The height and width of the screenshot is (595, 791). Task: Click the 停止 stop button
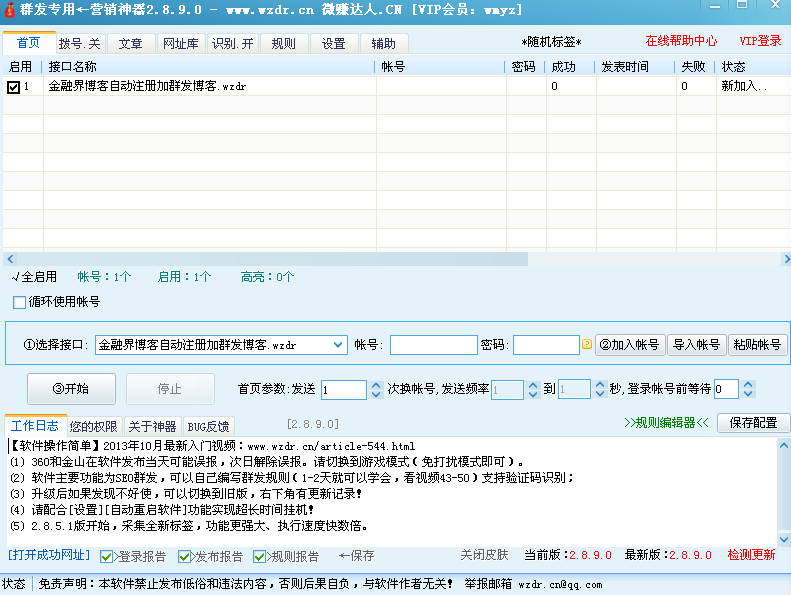pos(170,389)
